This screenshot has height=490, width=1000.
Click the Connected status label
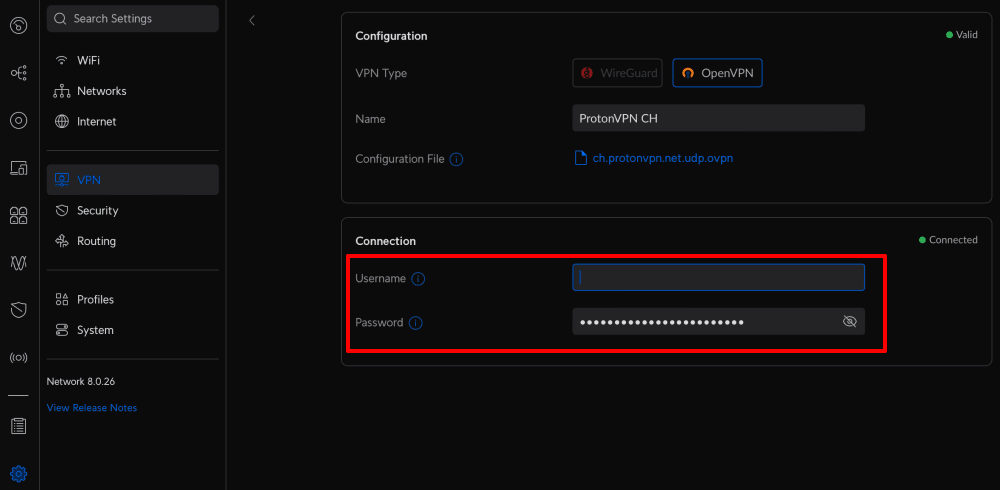948,240
